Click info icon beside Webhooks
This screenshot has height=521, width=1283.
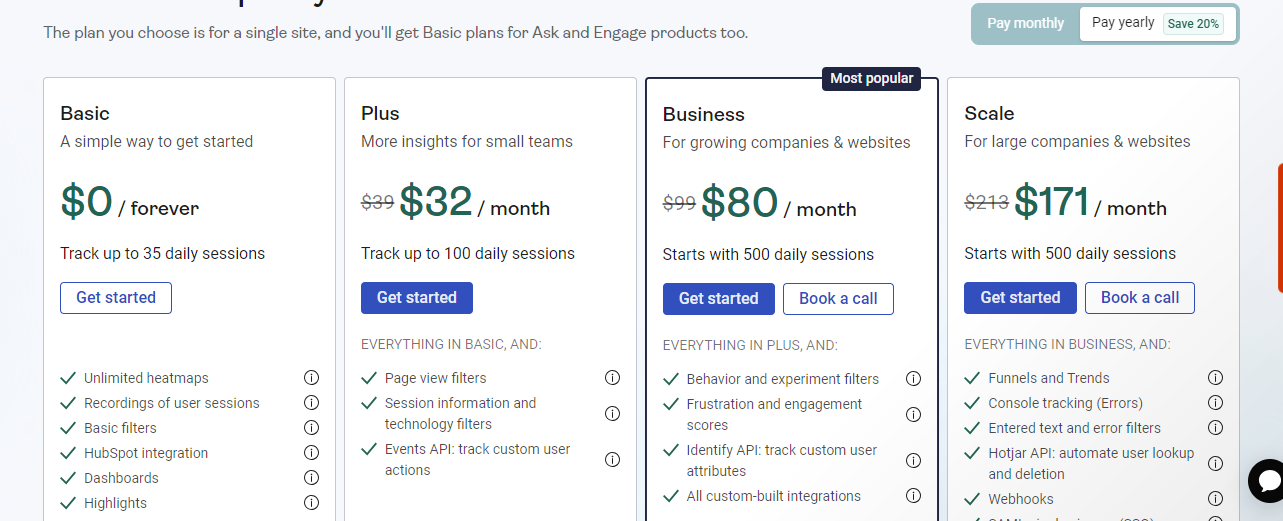coord(1215,499)
